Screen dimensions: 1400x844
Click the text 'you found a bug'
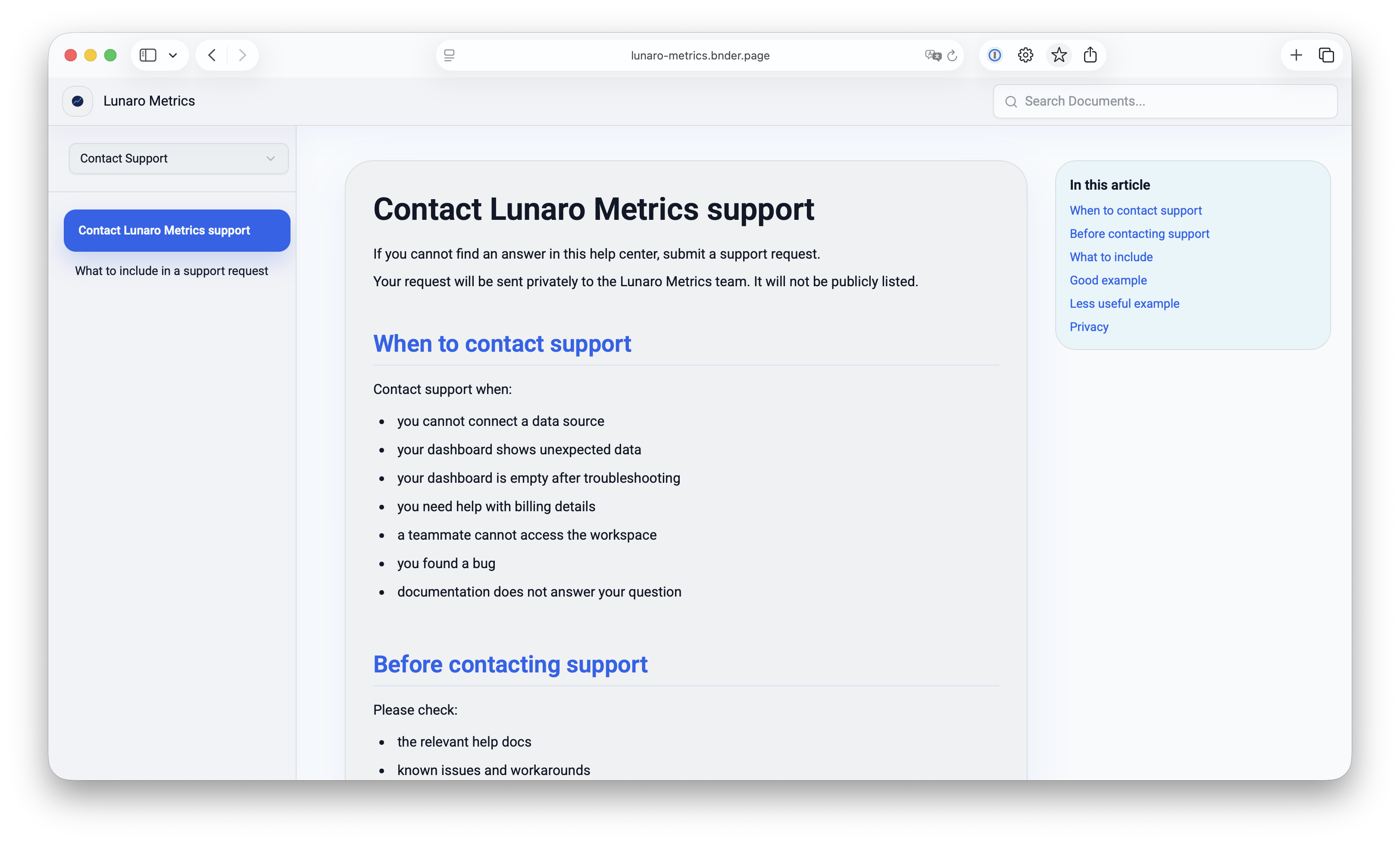[446, 564]
